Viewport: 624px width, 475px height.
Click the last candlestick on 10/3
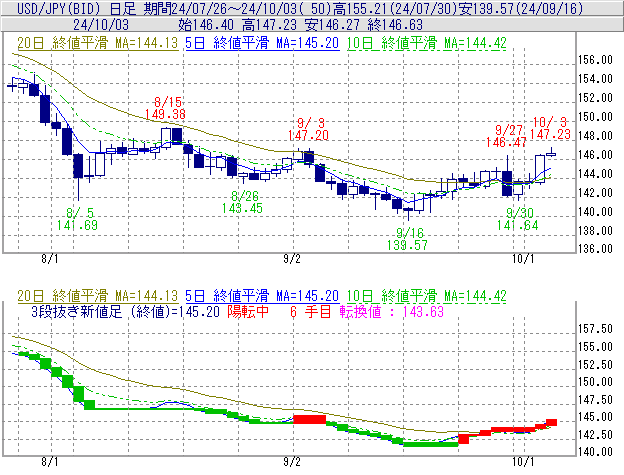551,154
